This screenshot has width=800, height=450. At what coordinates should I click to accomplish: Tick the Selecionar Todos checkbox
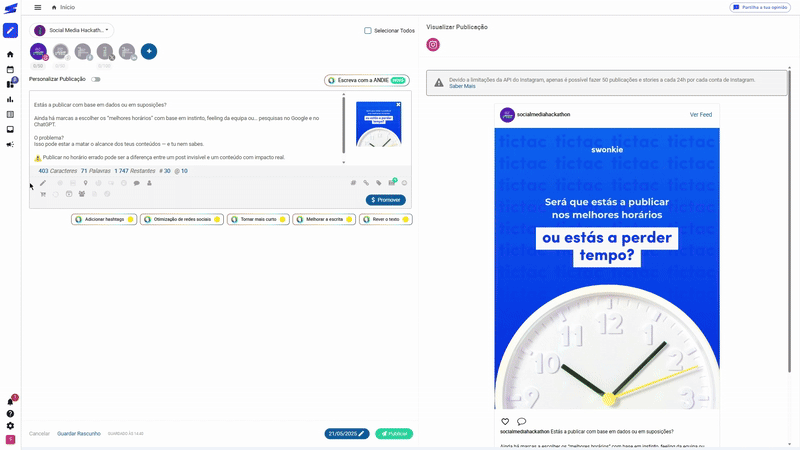368,31
